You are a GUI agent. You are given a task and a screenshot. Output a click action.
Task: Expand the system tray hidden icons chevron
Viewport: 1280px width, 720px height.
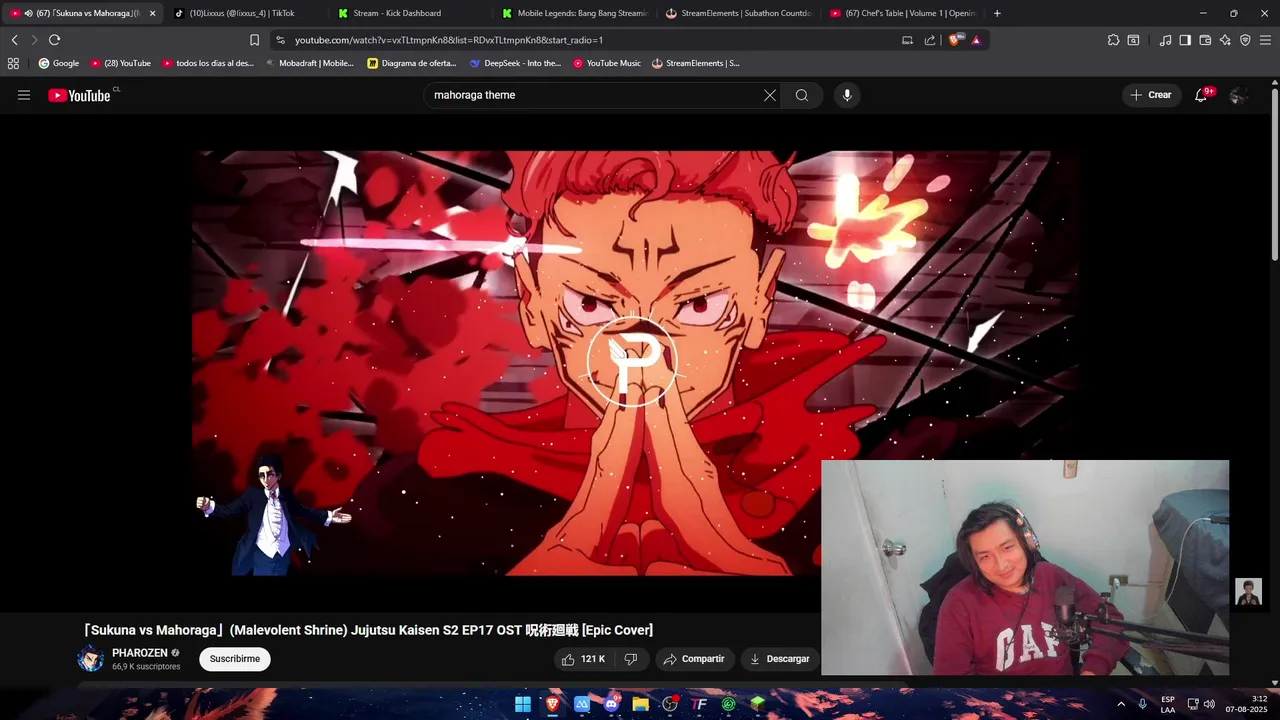[x=1121, y=704]
